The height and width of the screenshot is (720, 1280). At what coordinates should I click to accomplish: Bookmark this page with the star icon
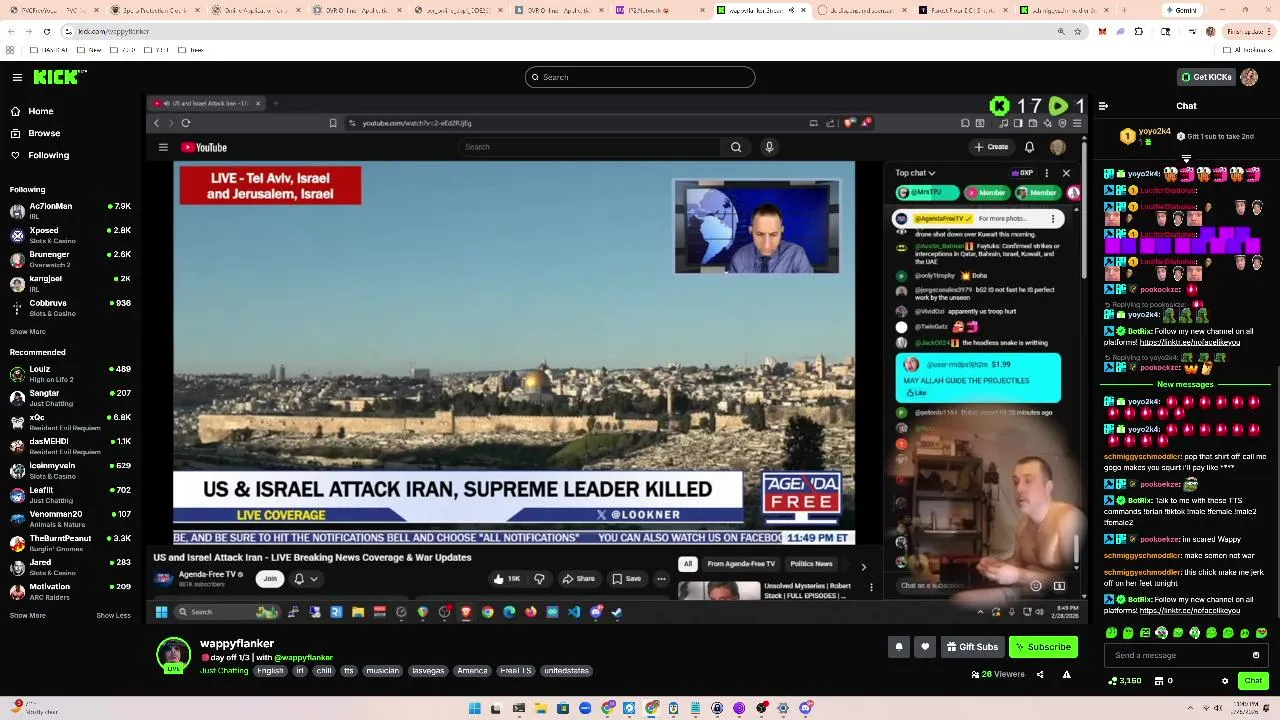[1077, 31]
